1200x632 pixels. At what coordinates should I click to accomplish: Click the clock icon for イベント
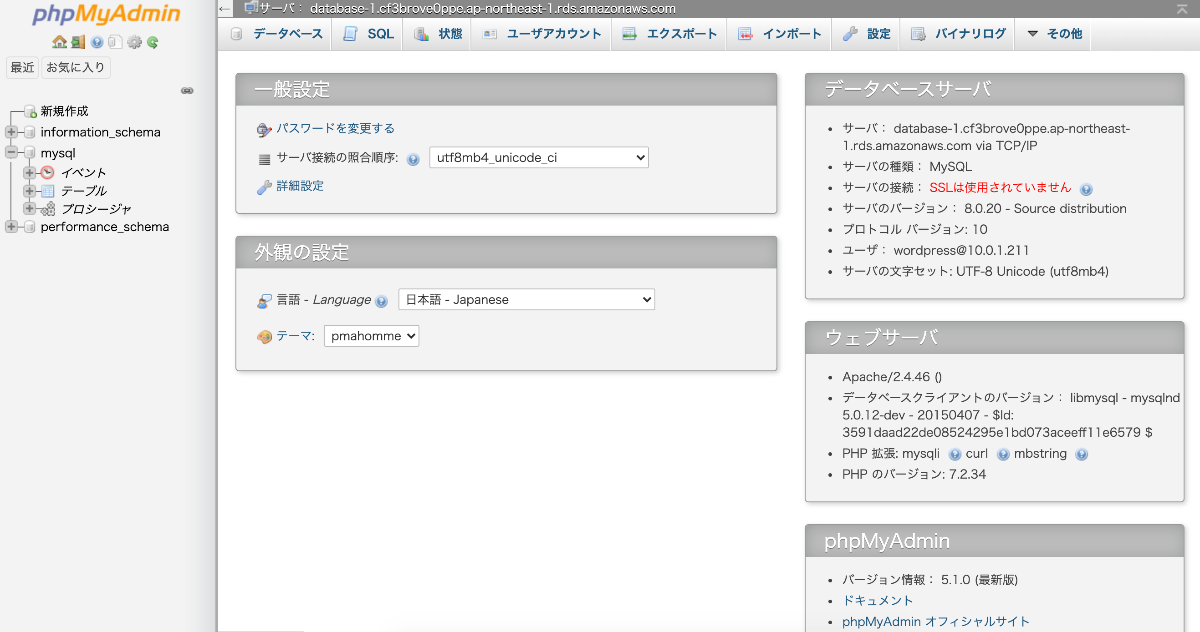click(47, 172)
